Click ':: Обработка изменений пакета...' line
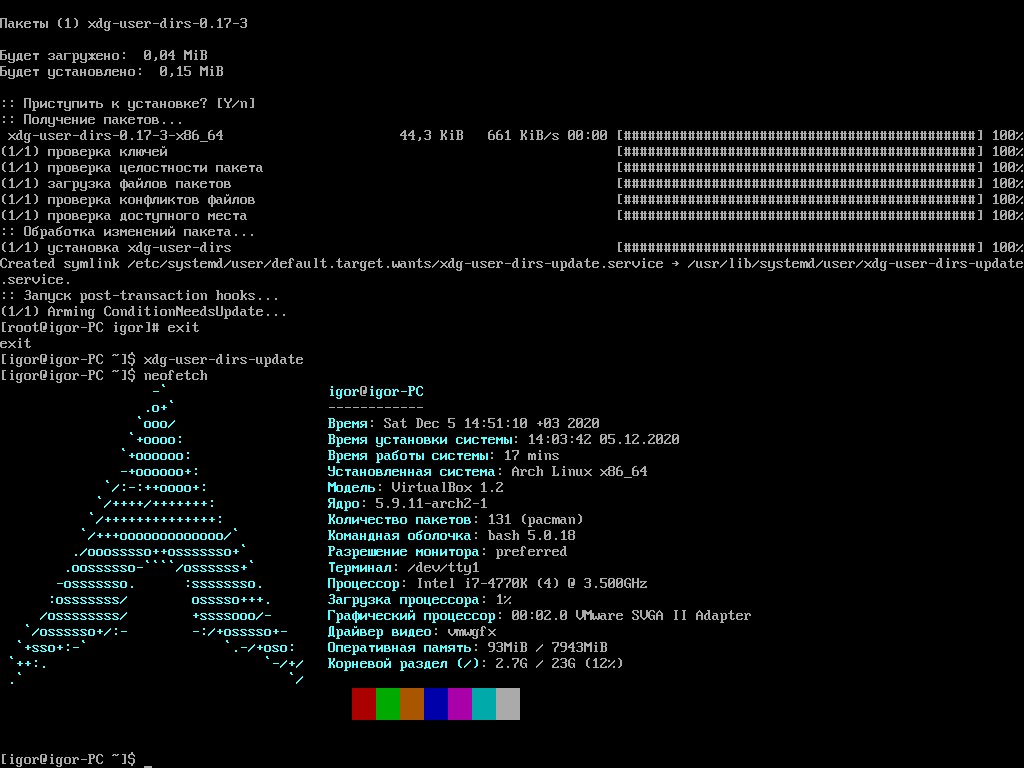1024x768 pixels. [128, 231]
